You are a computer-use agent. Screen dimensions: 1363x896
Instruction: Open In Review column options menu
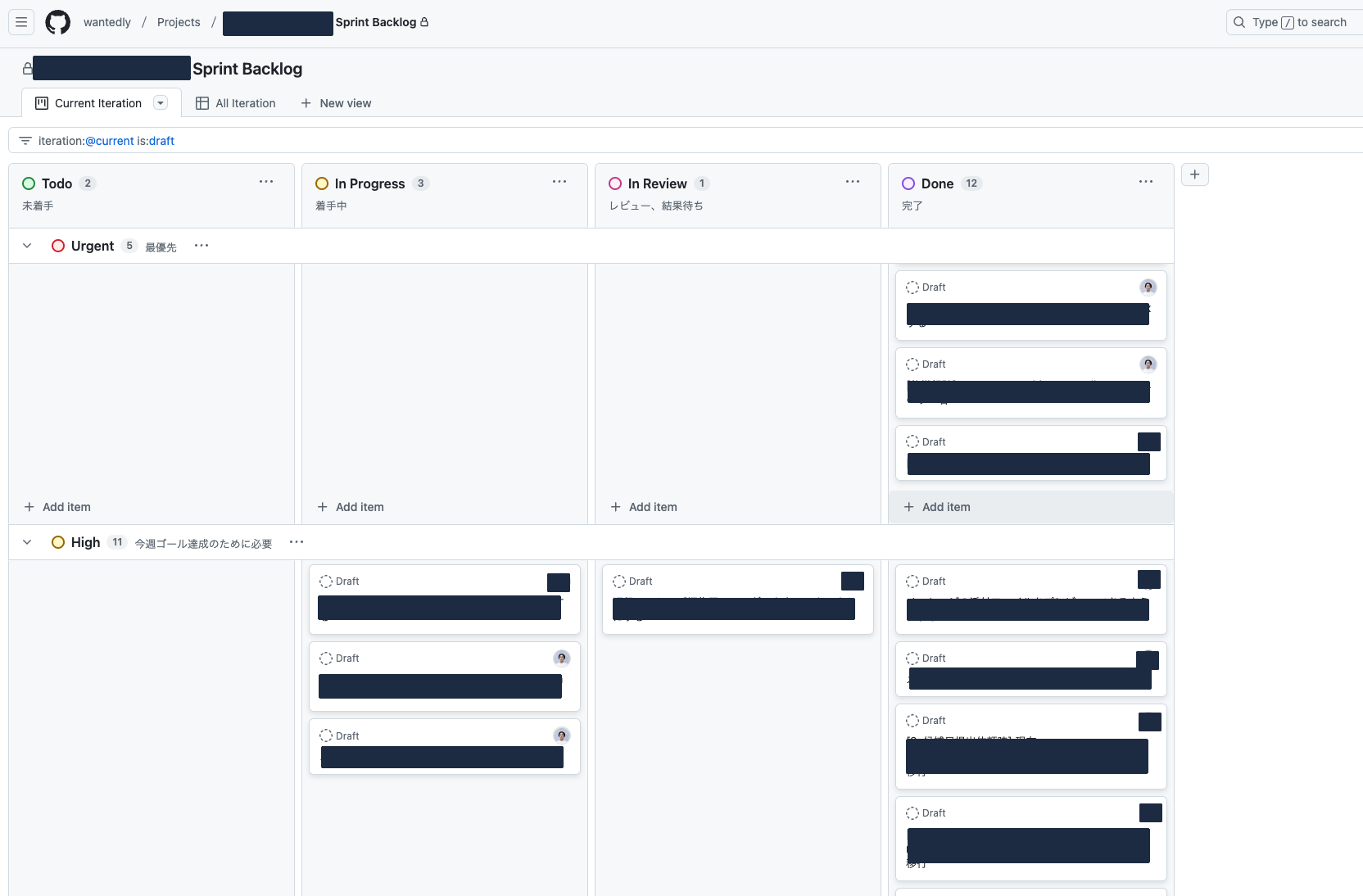tap(853, 182)
